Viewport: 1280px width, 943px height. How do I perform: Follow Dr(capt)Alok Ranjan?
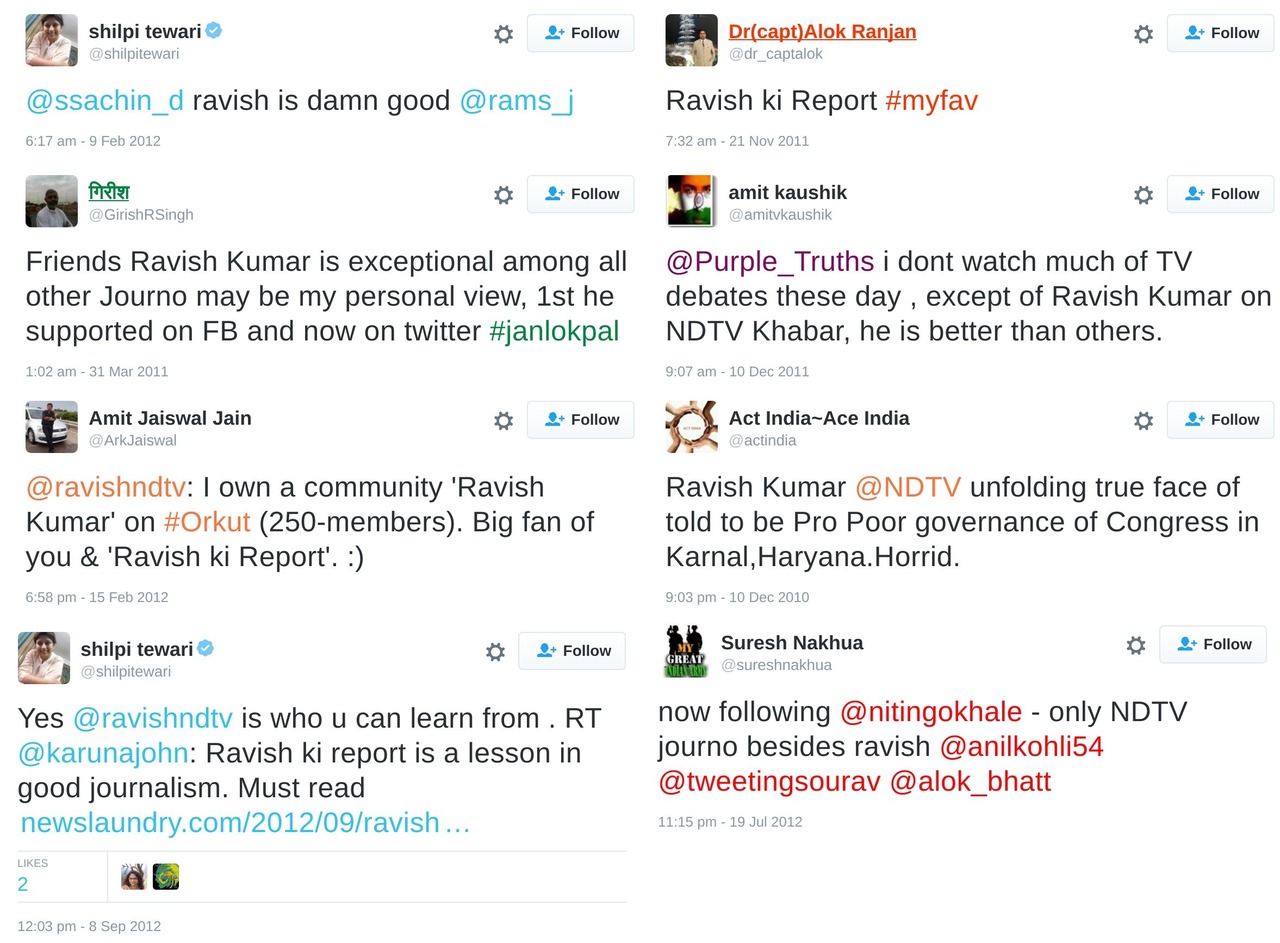1220,33
